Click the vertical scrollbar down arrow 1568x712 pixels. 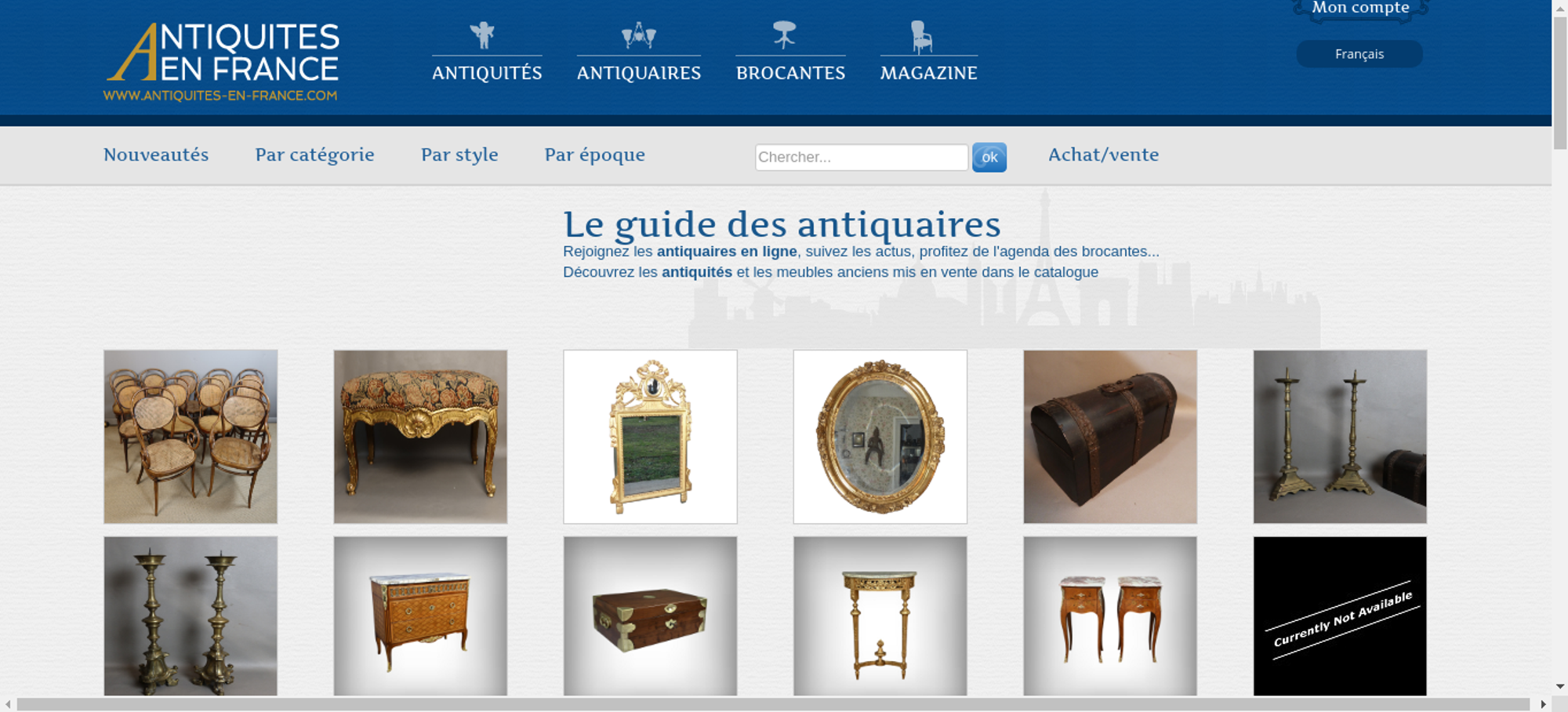click(1560, 687)
